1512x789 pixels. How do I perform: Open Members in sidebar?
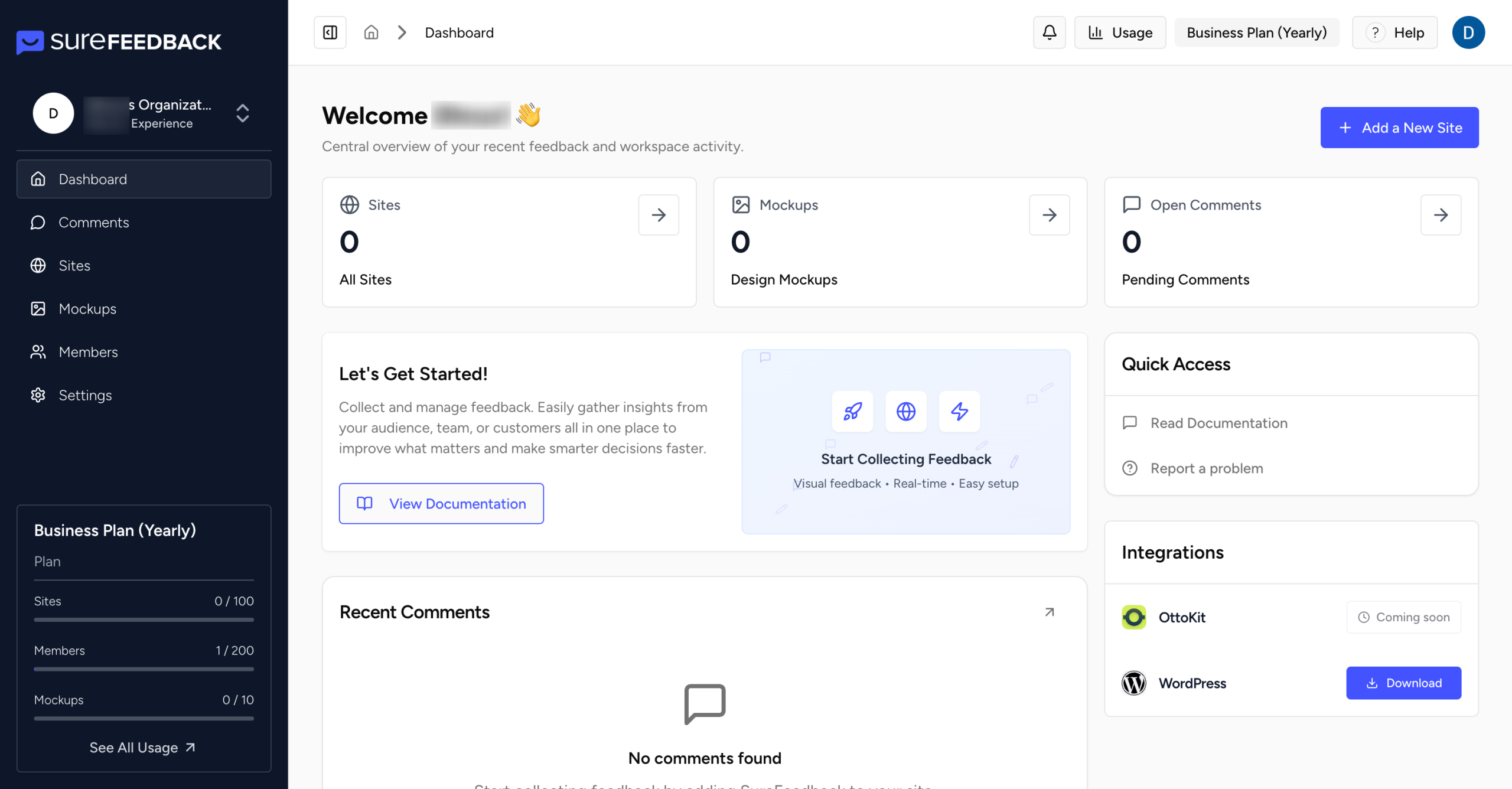pos(89,352)
